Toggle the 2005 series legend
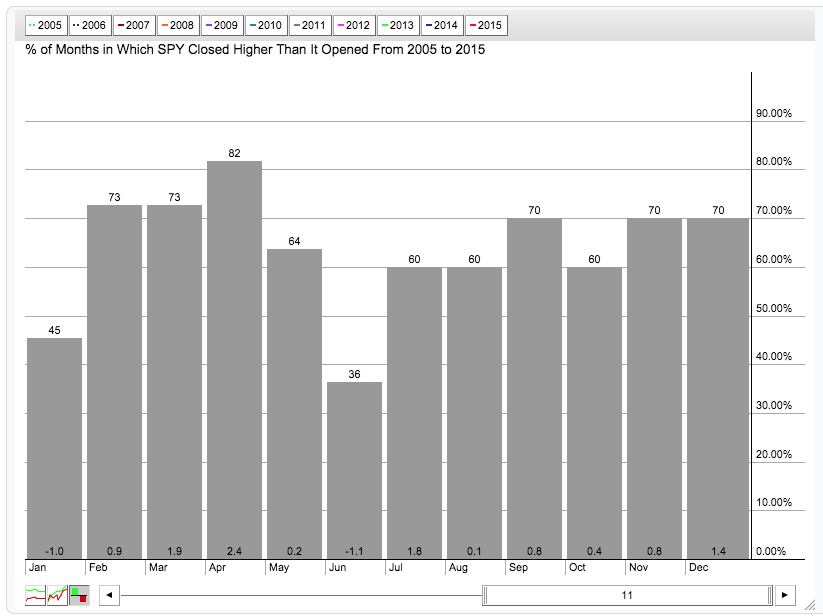 [46, 25]
